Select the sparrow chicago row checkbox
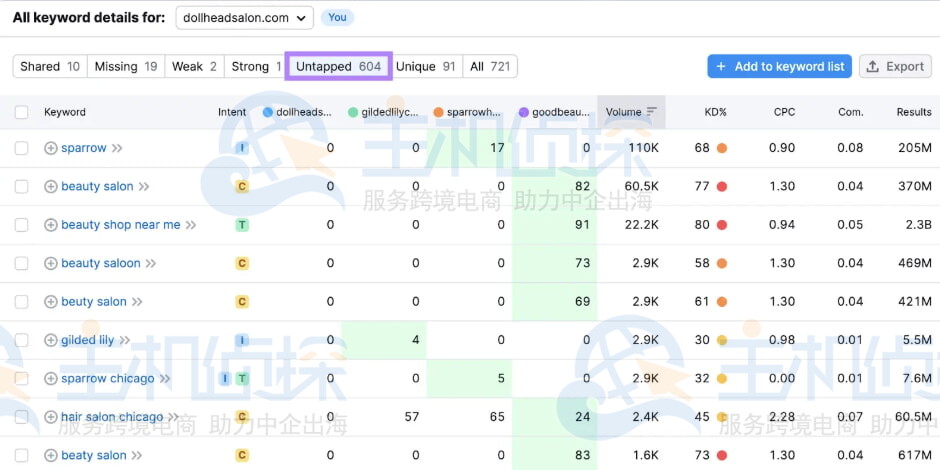 click(22, 379)
